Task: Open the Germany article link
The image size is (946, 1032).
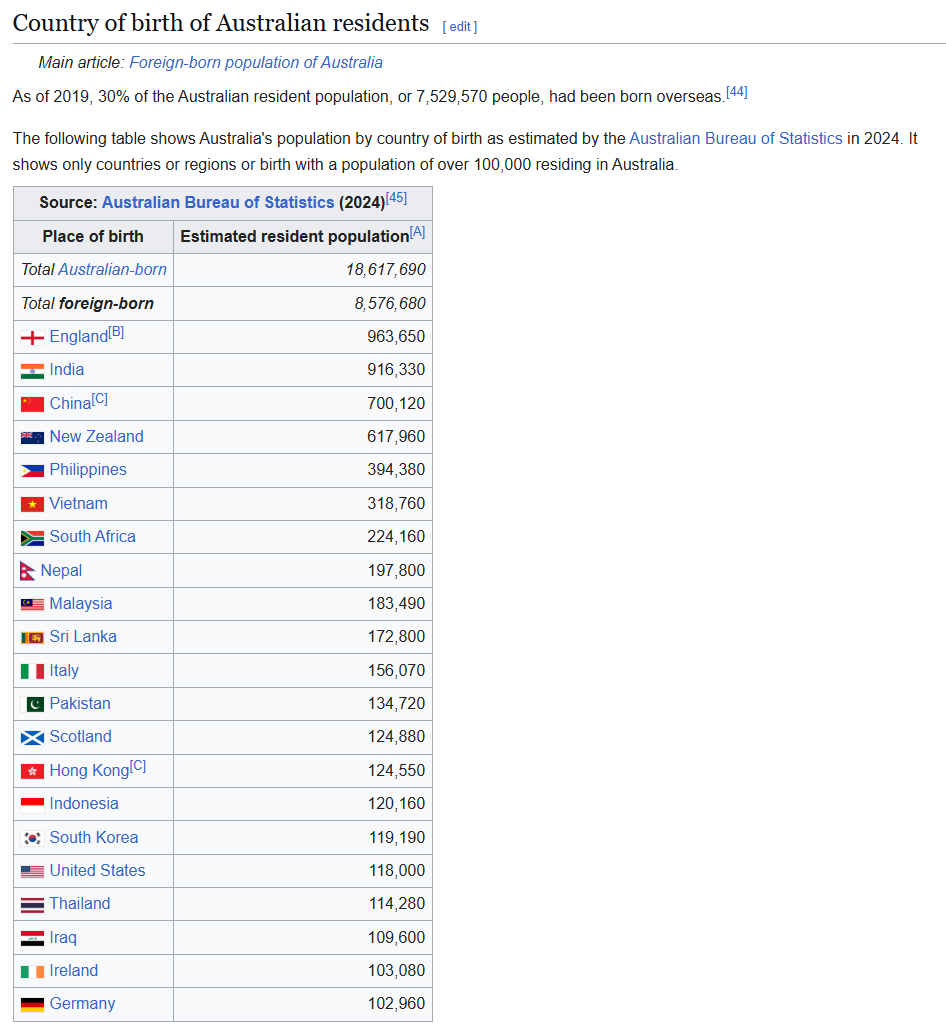Action: (x=82, y=1004)
